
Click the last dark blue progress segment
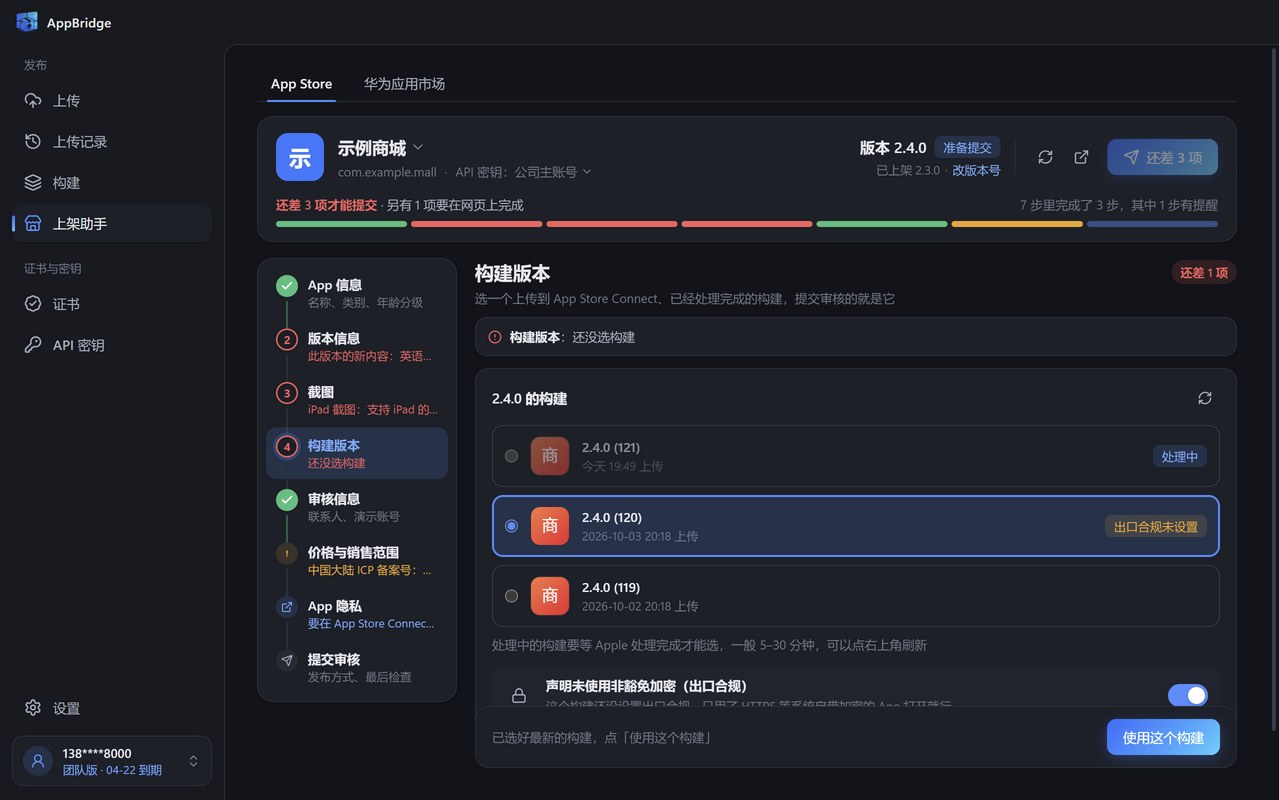[1152, 224]
